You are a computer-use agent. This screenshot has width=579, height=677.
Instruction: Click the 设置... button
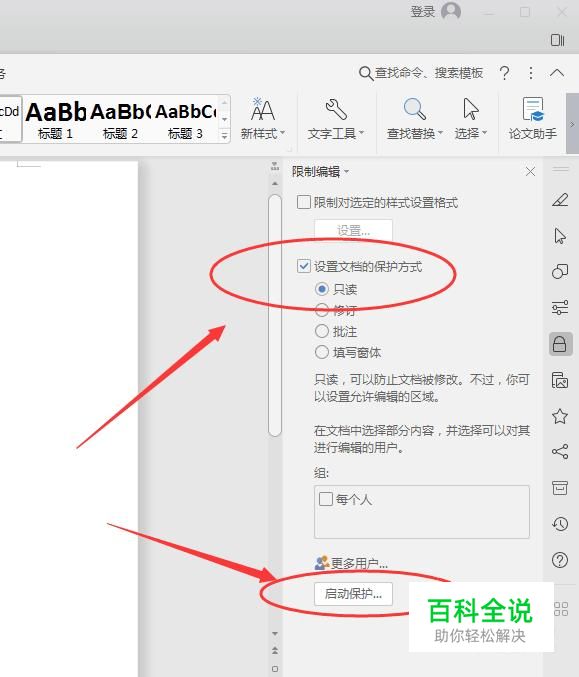tap(354, 230)
